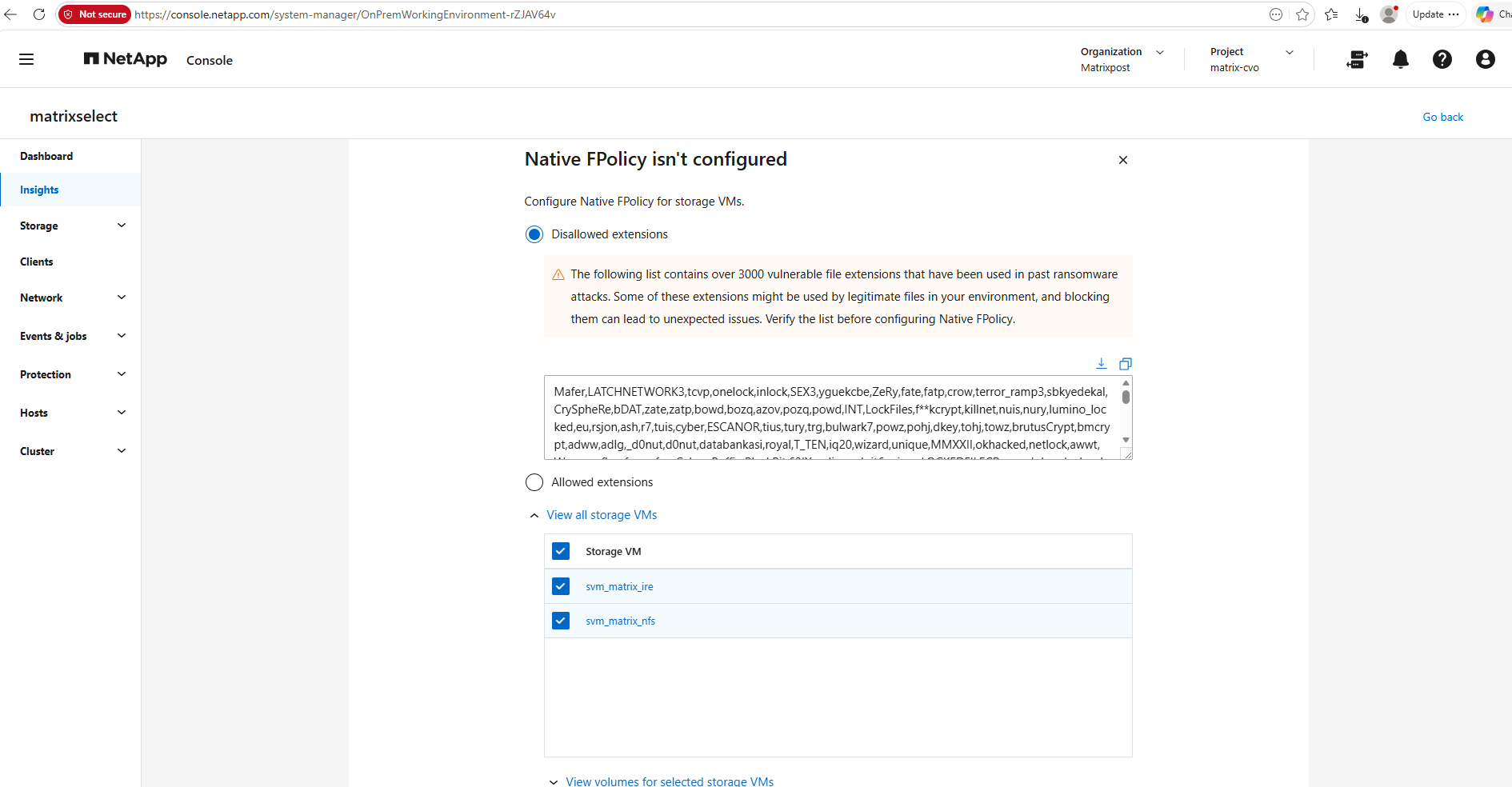
Task: Open the Organization dropdown
Action: click(x=1122, y=59)
